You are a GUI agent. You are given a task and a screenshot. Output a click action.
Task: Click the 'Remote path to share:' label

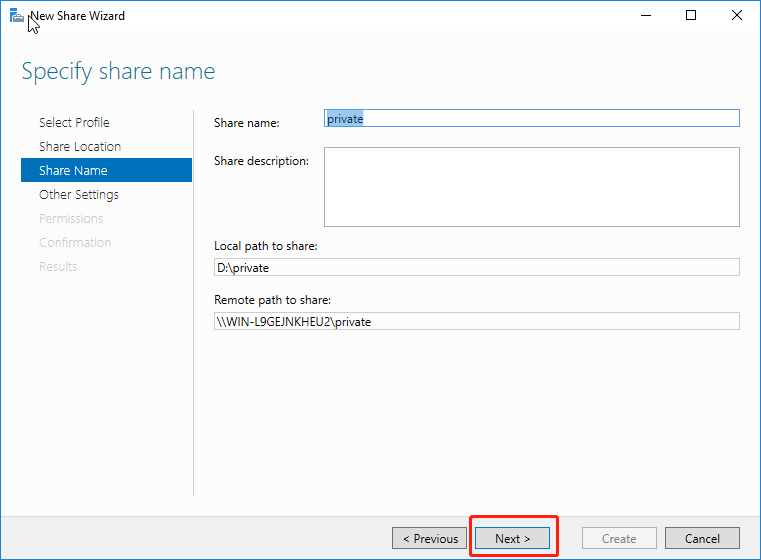tap(272, 300)
